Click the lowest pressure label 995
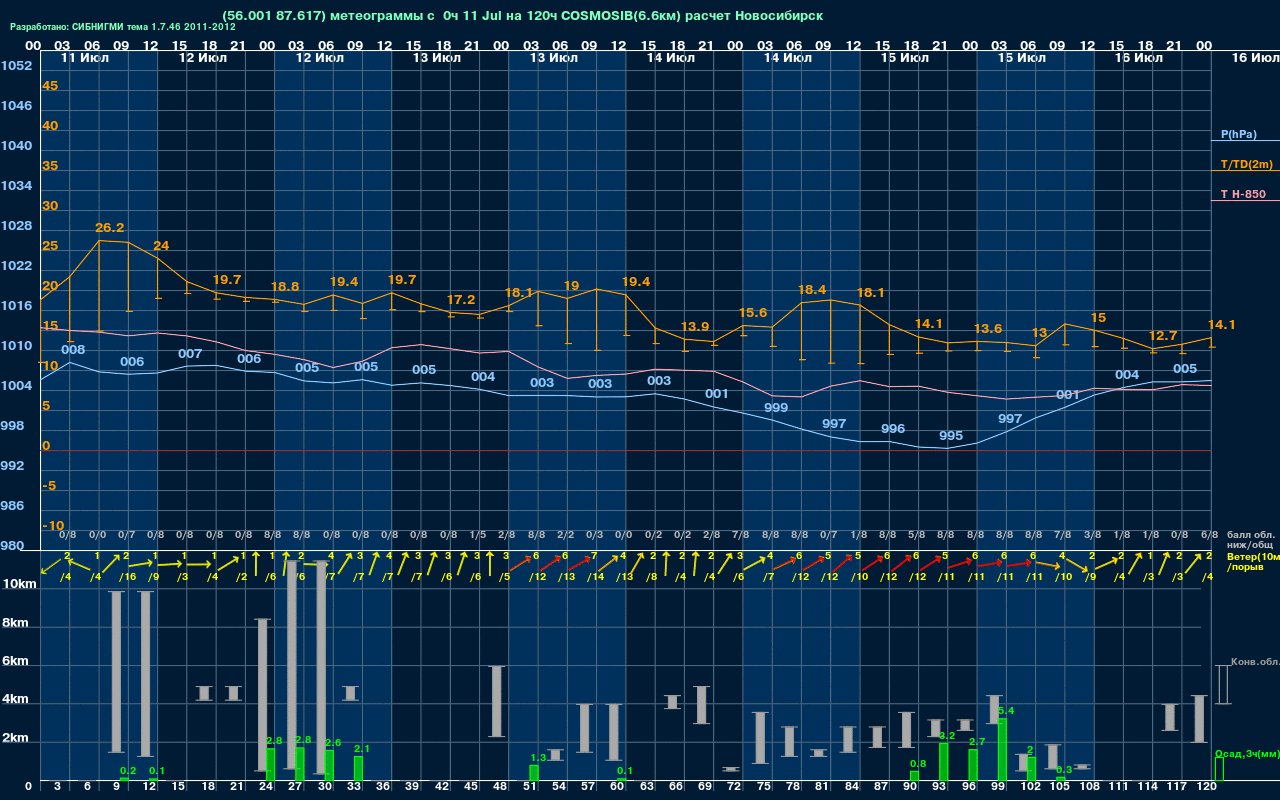 [x=952, y=436]
